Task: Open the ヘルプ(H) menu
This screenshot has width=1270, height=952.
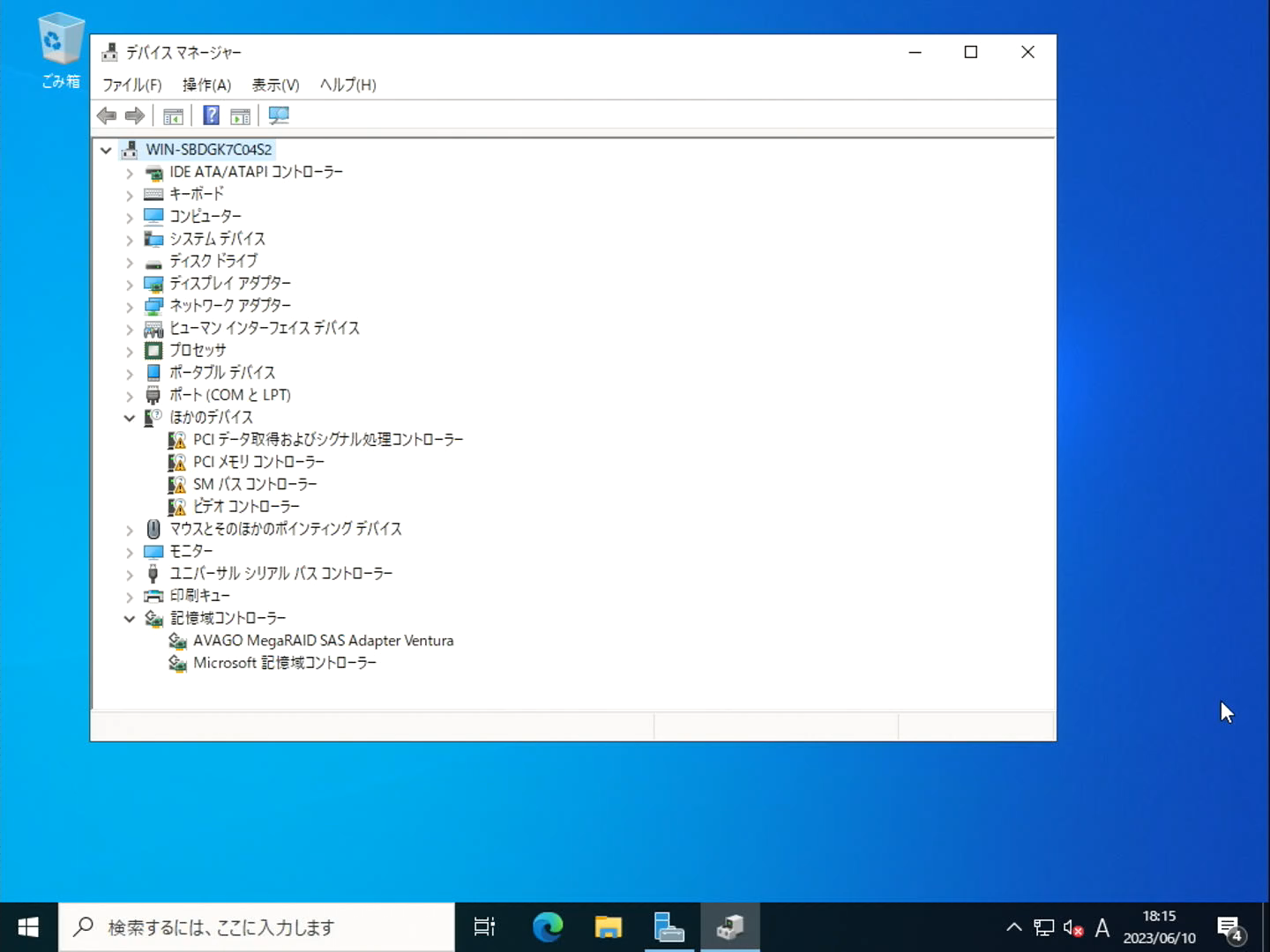Action: [347, 85]
